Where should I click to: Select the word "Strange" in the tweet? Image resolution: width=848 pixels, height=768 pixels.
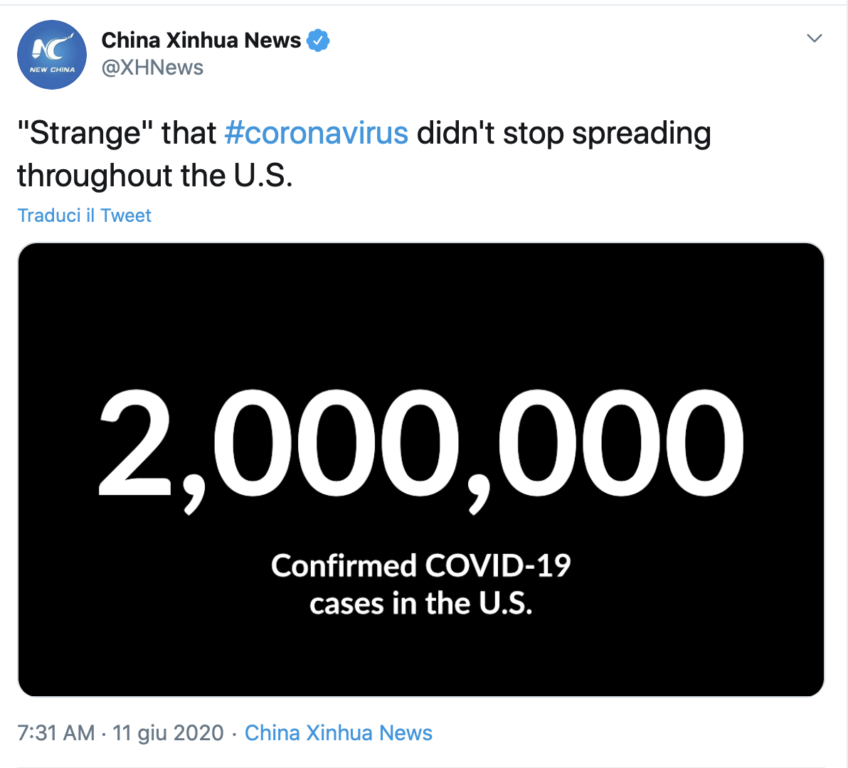point(86,134)
